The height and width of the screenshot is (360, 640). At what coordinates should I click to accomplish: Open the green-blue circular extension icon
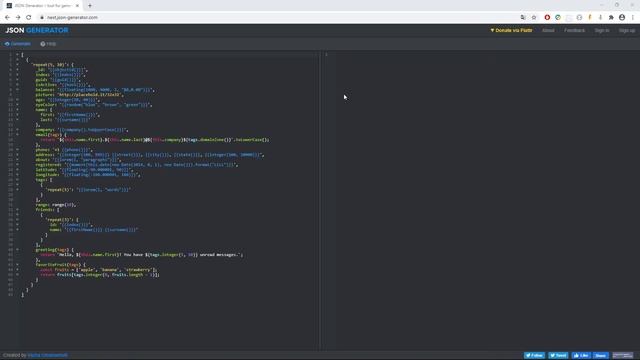[558, 18]
